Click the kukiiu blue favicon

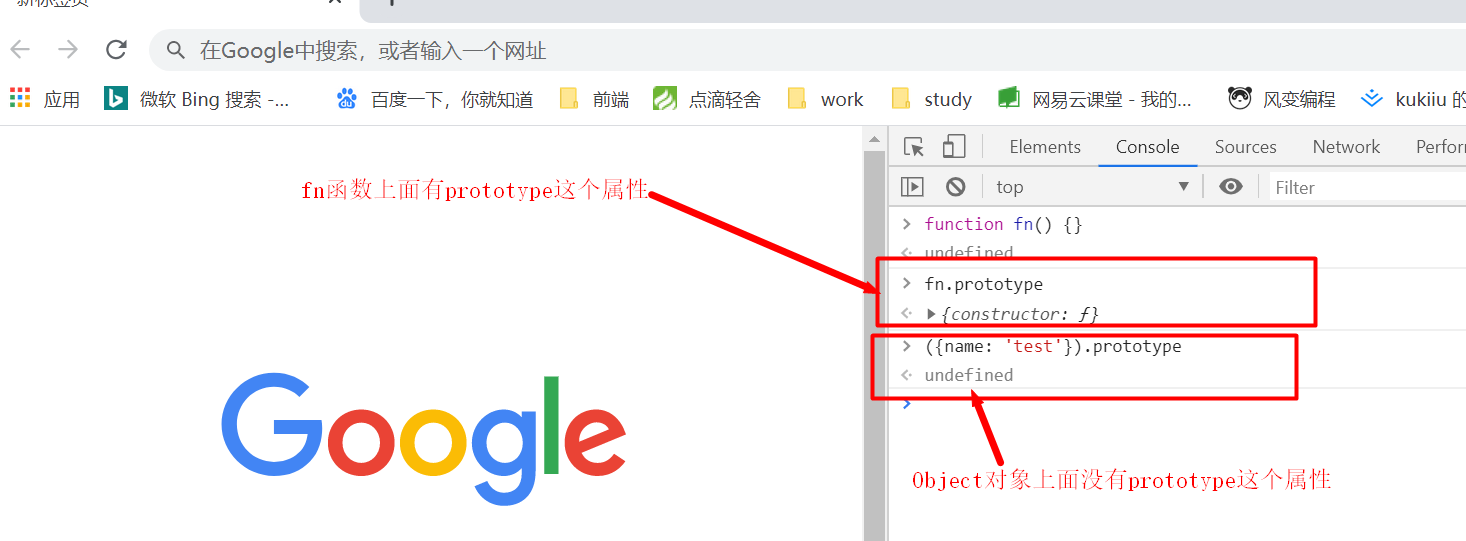click(x=1372, y=98)
